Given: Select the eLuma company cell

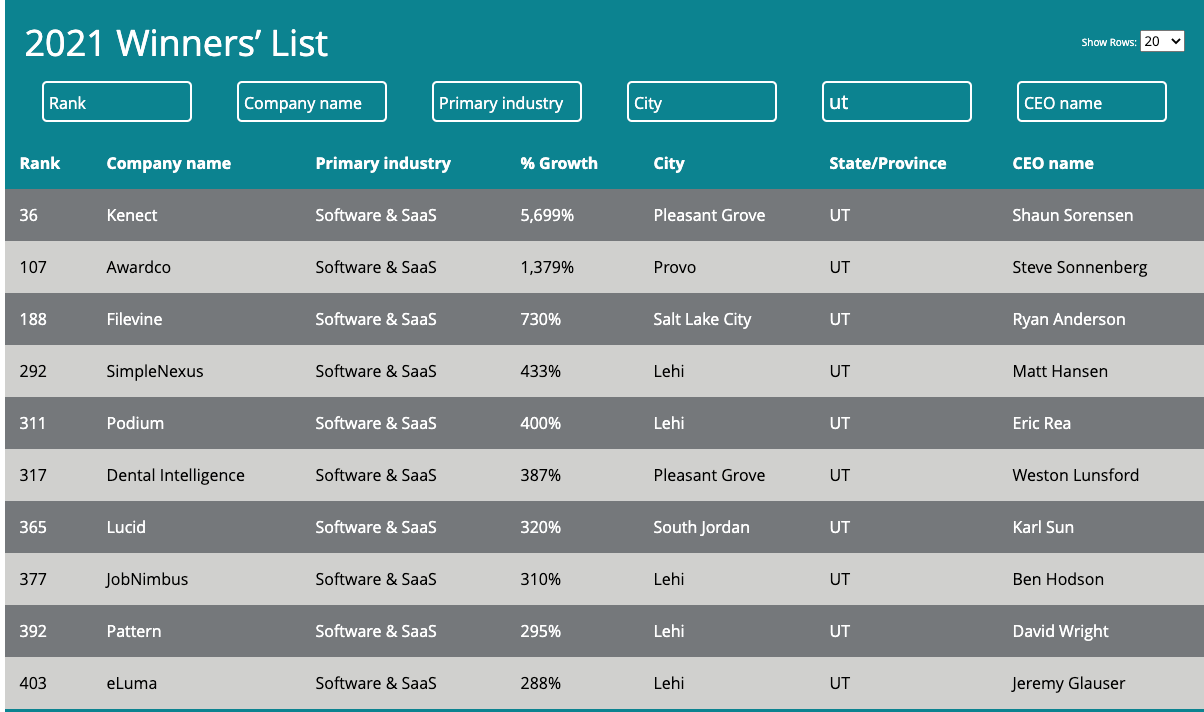Looking at the screenshot, I should tap(132, 683).
